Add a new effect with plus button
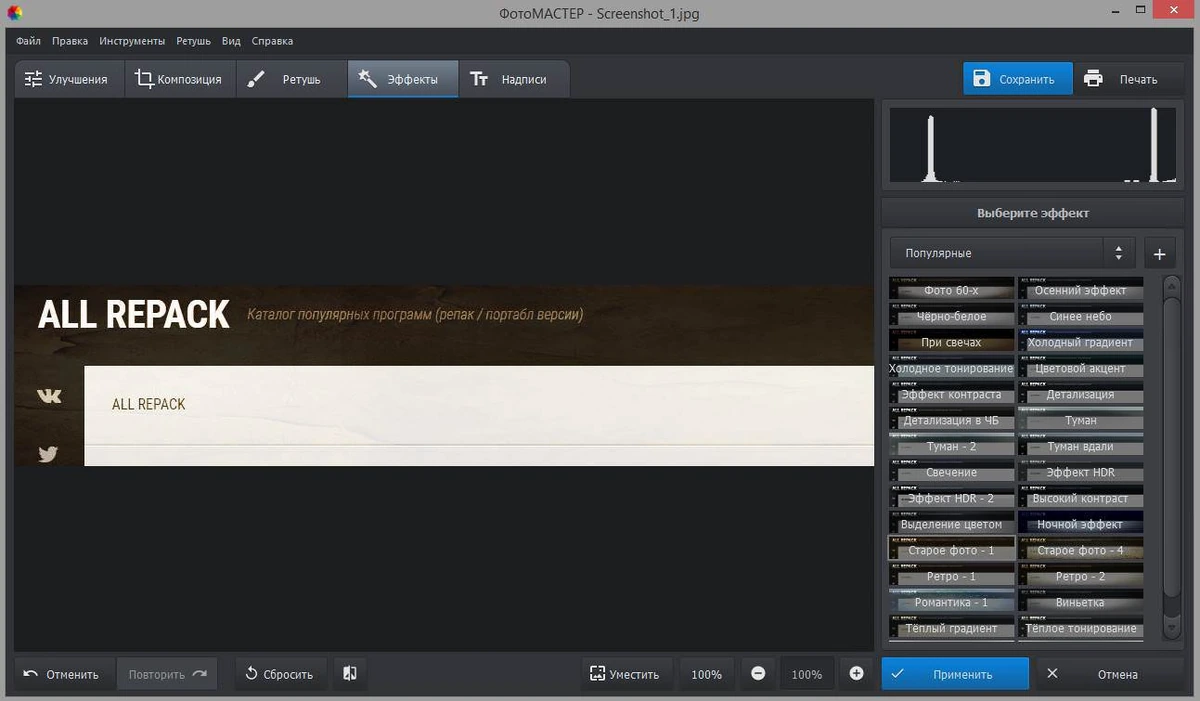1200x701 pixels. click(1159, 254)
